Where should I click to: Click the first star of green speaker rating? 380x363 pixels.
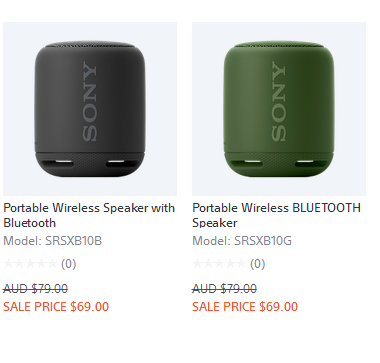point(198,264)
